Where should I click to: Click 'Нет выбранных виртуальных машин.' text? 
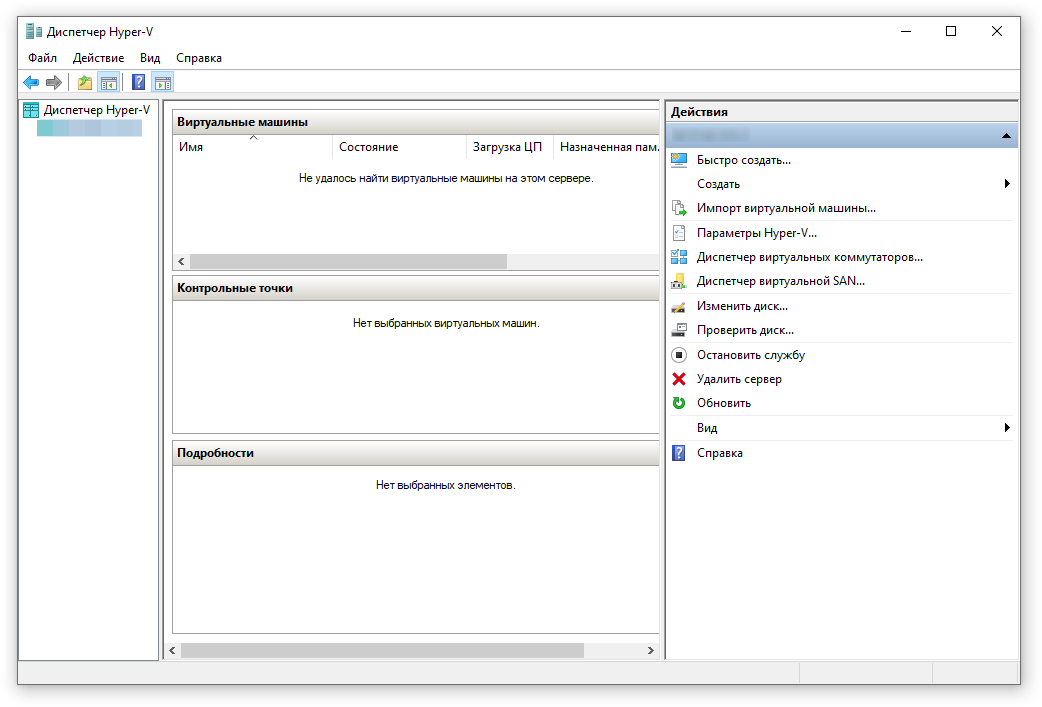tap(446, 323)
